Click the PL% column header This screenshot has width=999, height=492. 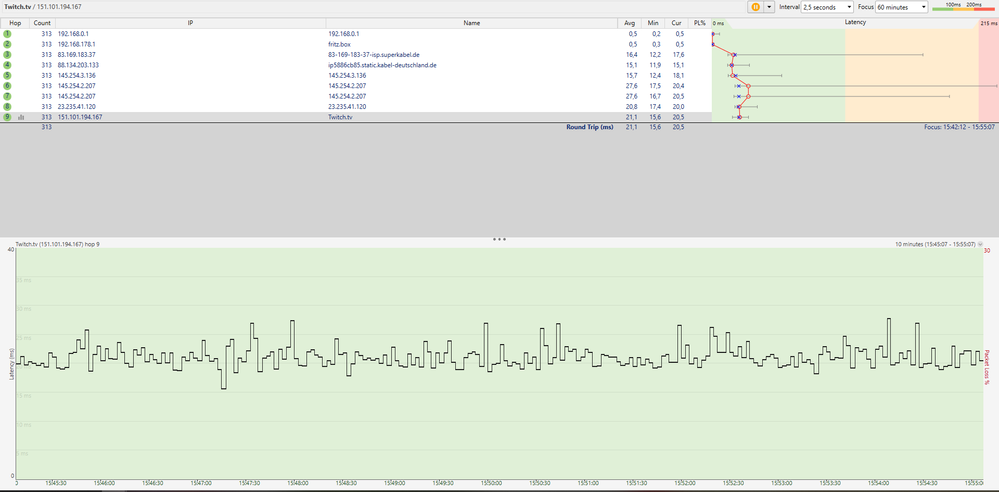coord(700,23)
